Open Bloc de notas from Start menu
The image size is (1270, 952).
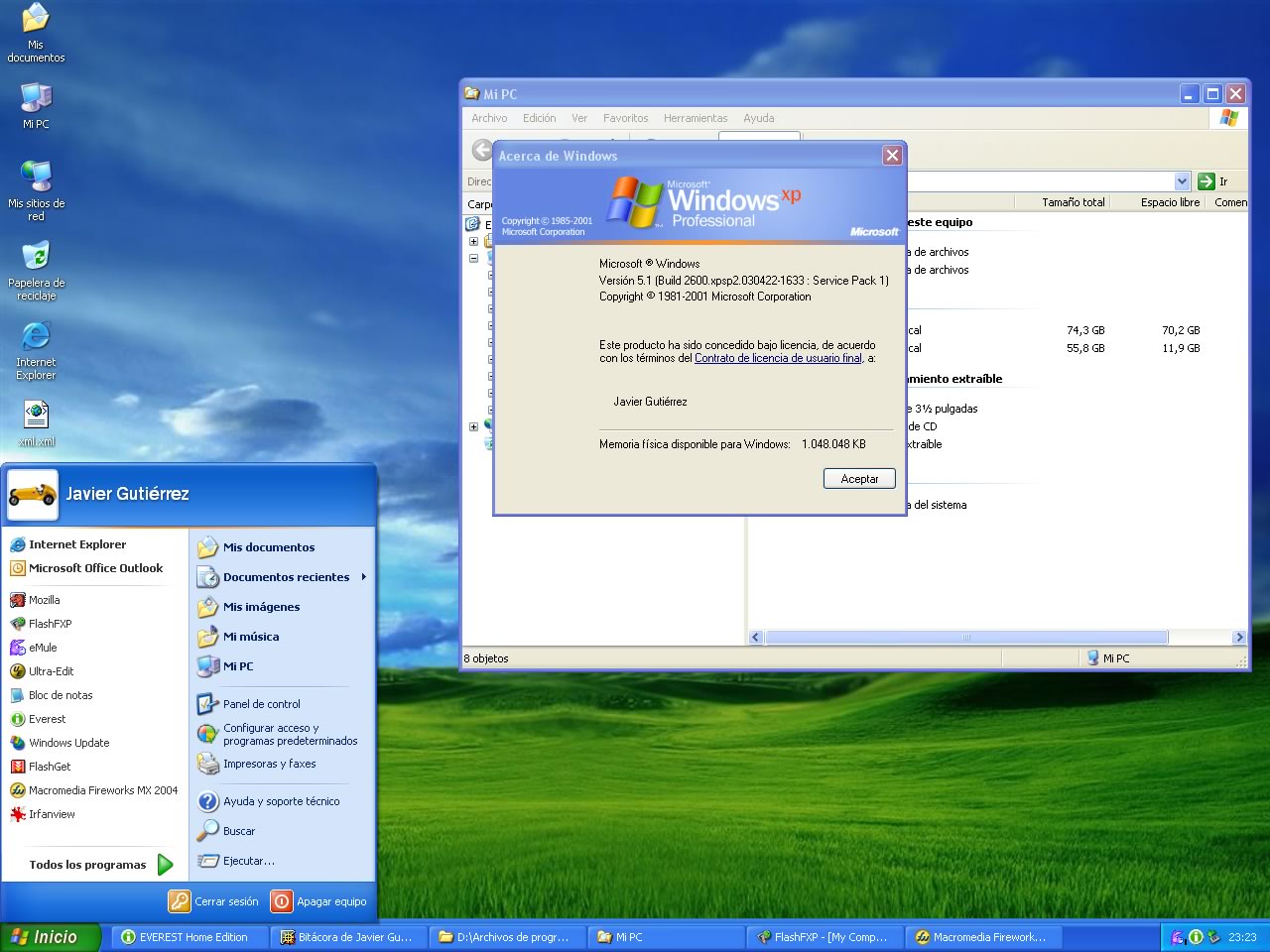click(x=51, y=695)
